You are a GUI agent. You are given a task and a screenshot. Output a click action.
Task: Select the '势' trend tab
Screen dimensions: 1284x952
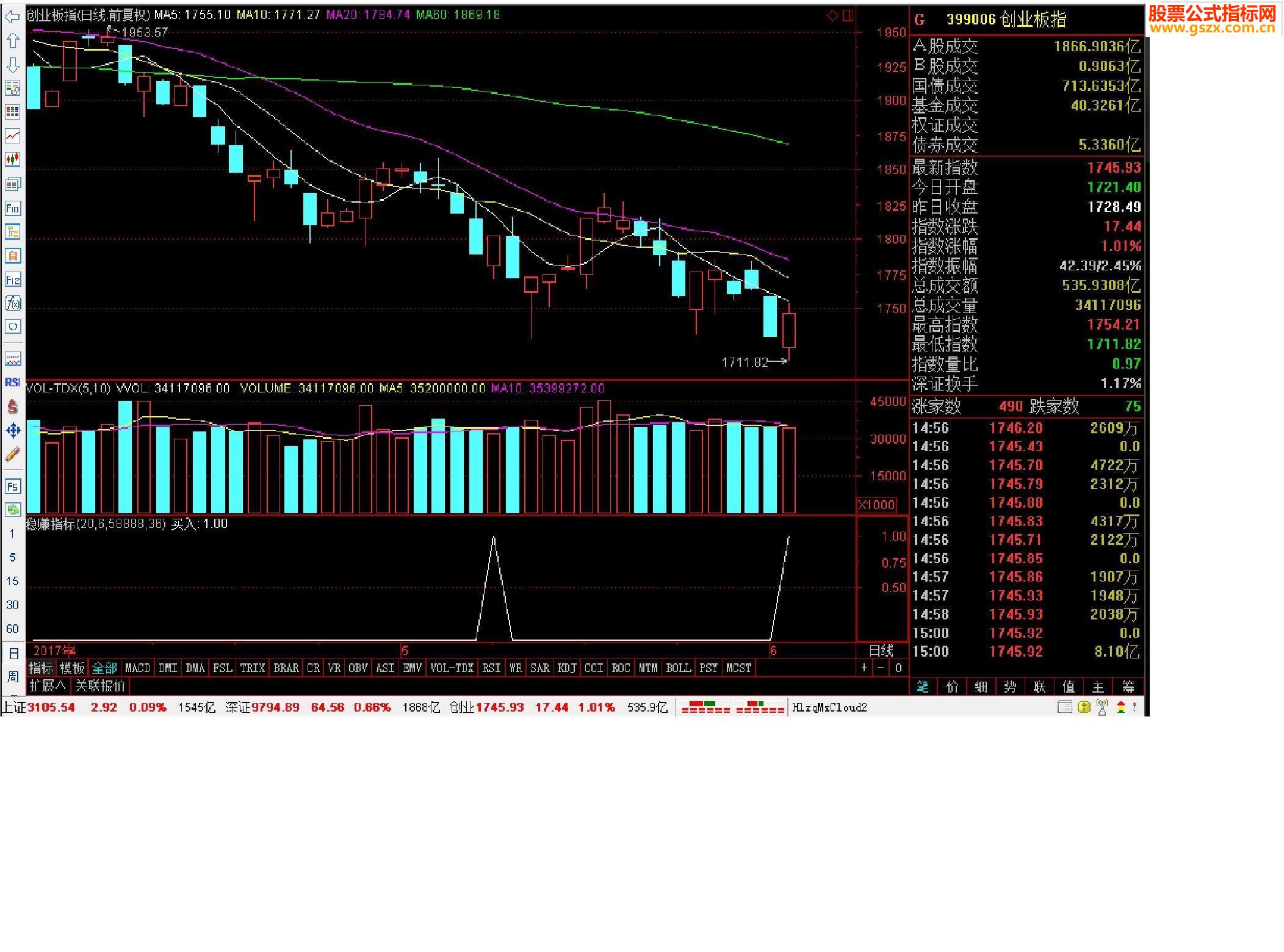(1010, 687)
